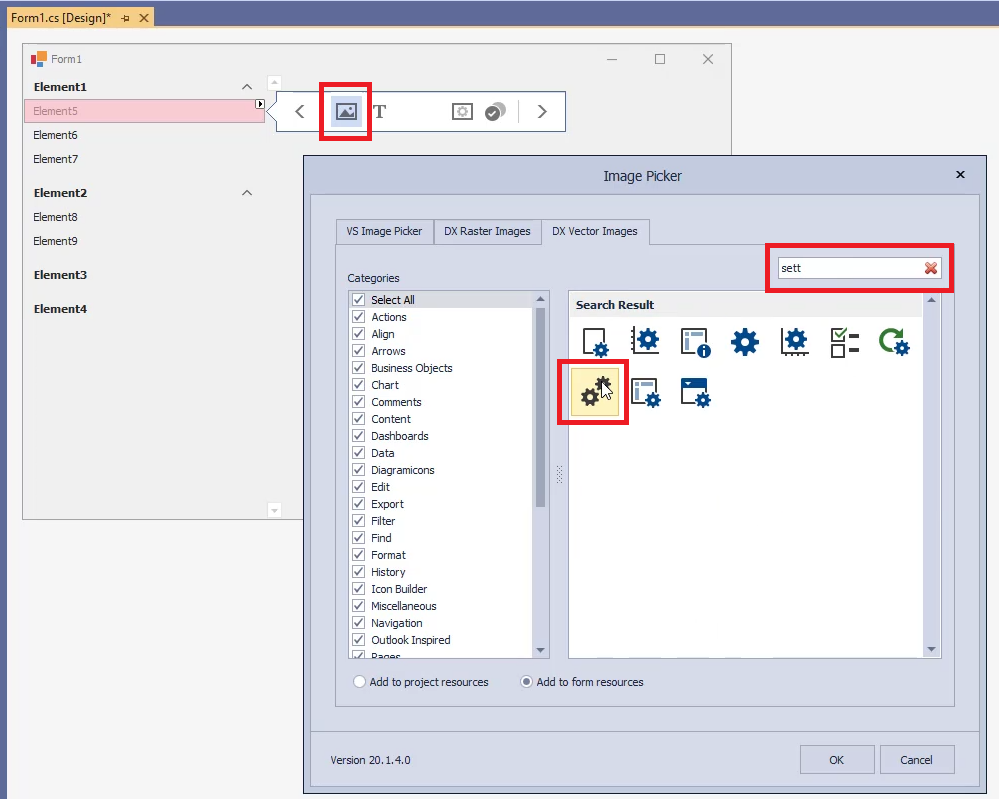Collapse the Element2 group
Screen dimensions: 999x799
(x=247, y=192)
